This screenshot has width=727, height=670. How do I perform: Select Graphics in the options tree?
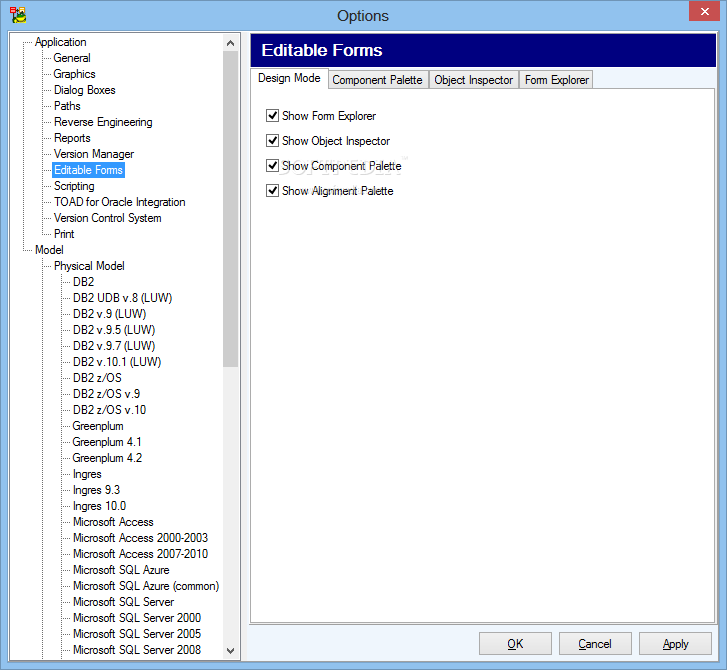(74, 74)
